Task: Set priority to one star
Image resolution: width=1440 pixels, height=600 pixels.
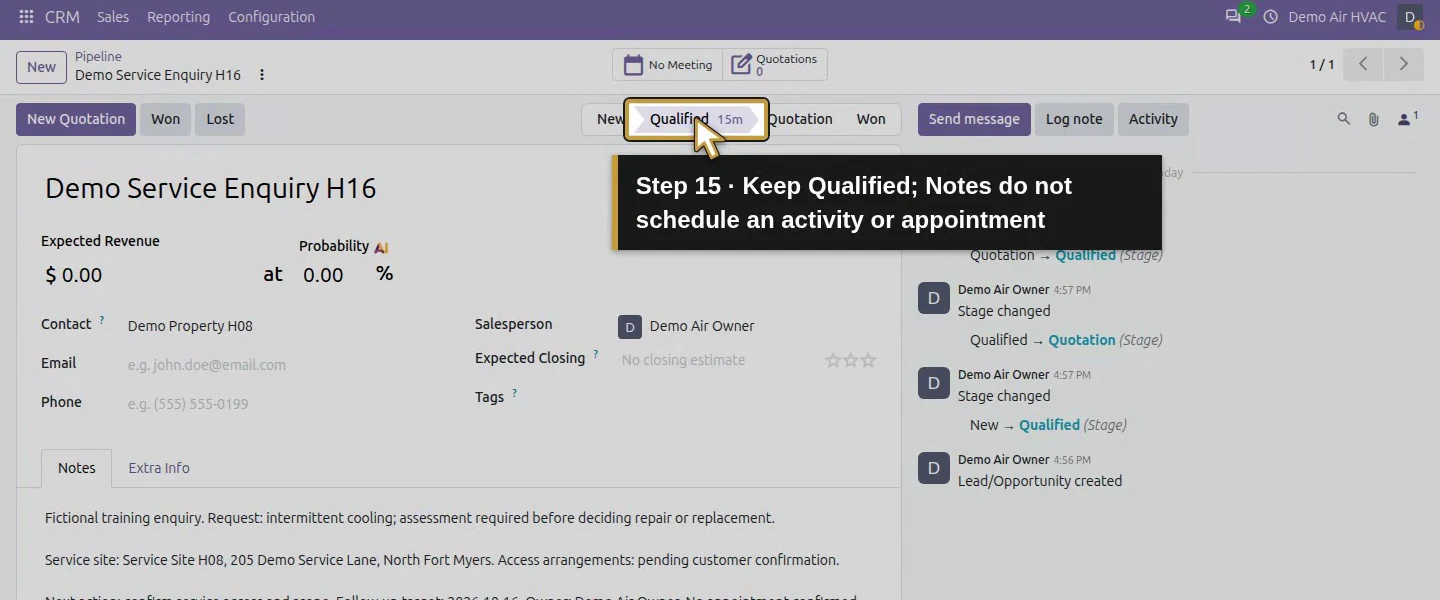Action: coord(832,360)
